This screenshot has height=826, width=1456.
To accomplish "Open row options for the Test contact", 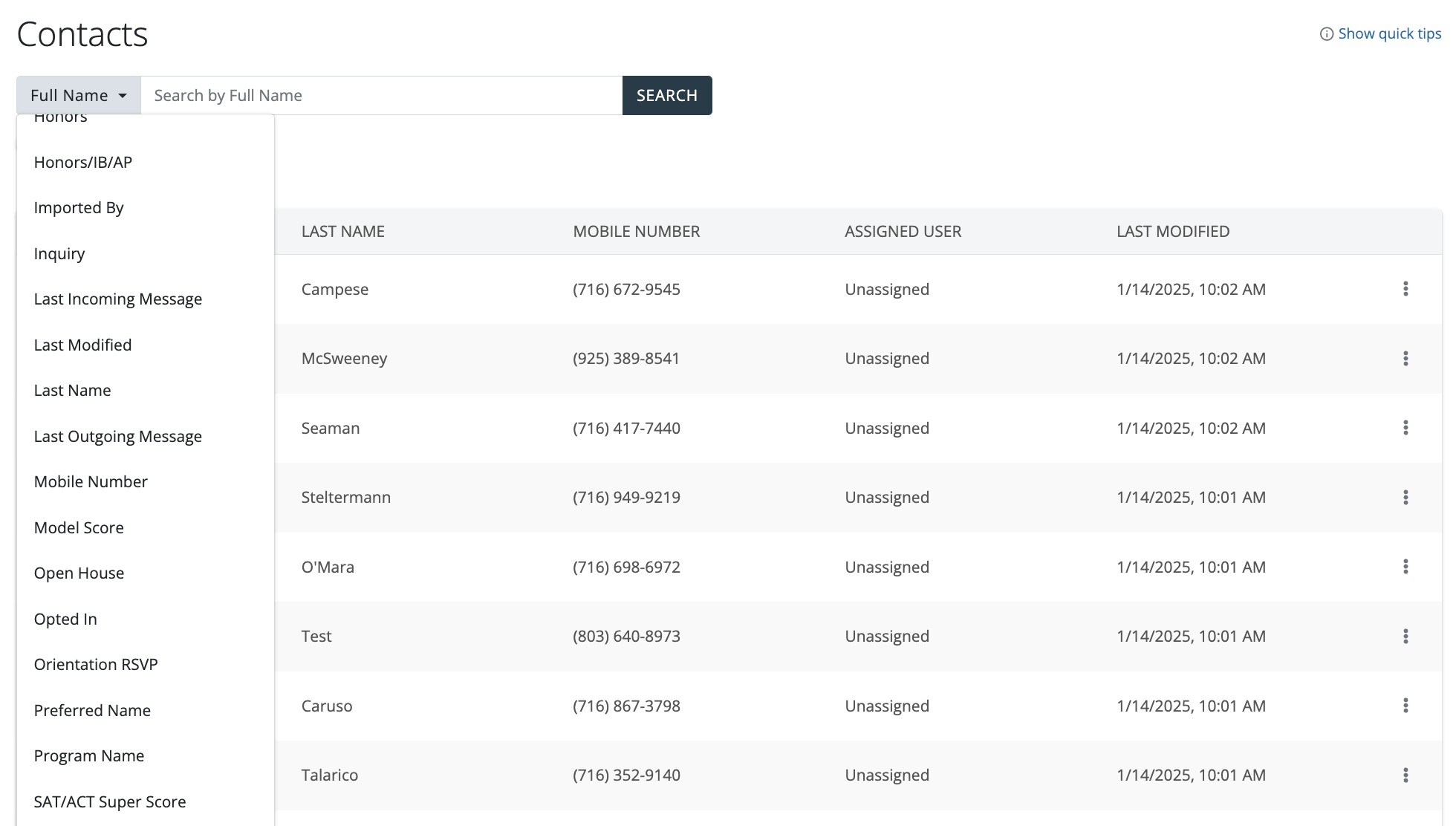I will coord(1405,637).
